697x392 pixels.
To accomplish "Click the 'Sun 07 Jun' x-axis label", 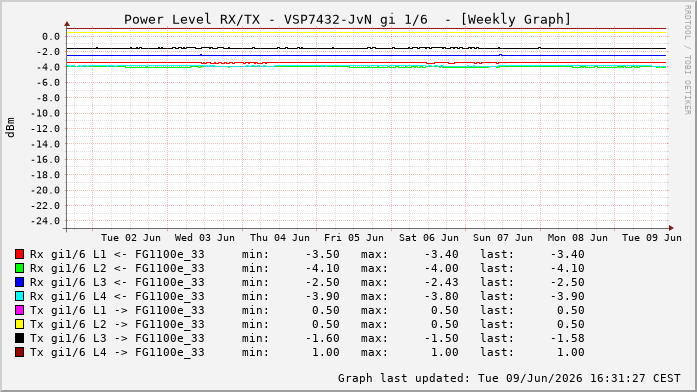I will click(503, 238).
